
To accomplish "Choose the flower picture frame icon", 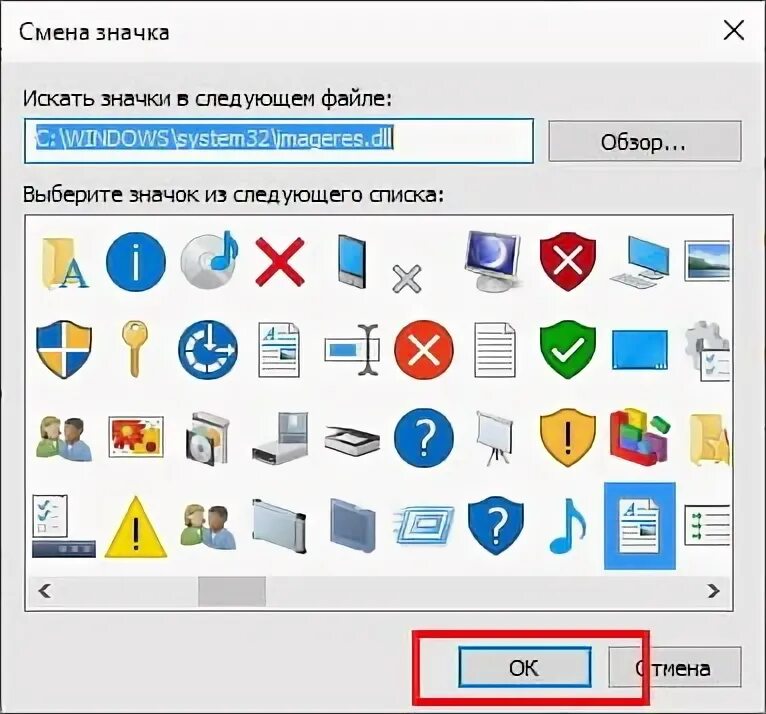I will click(x=135, y=437).
